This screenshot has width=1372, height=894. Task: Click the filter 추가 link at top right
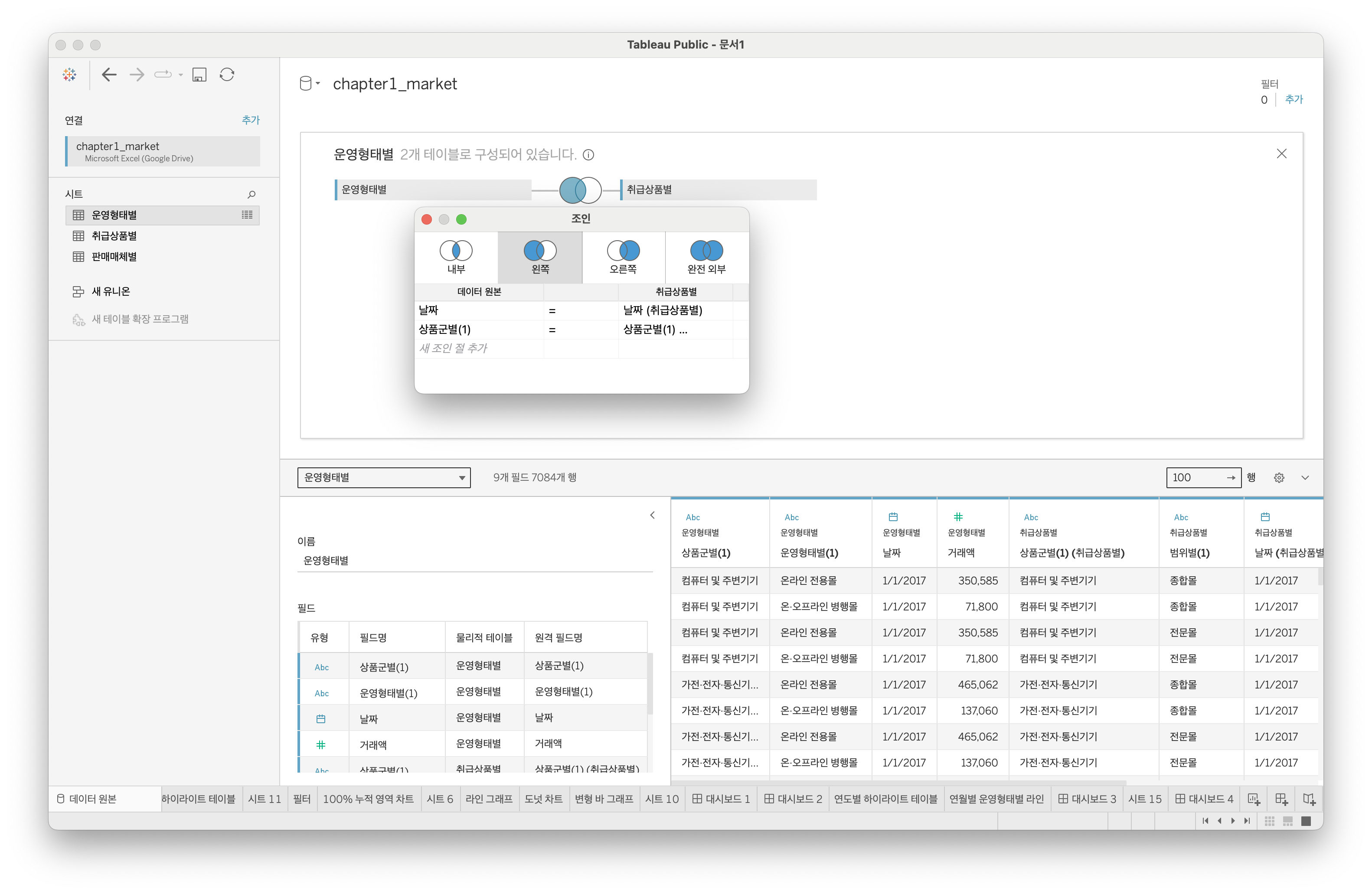[1293, 99]
